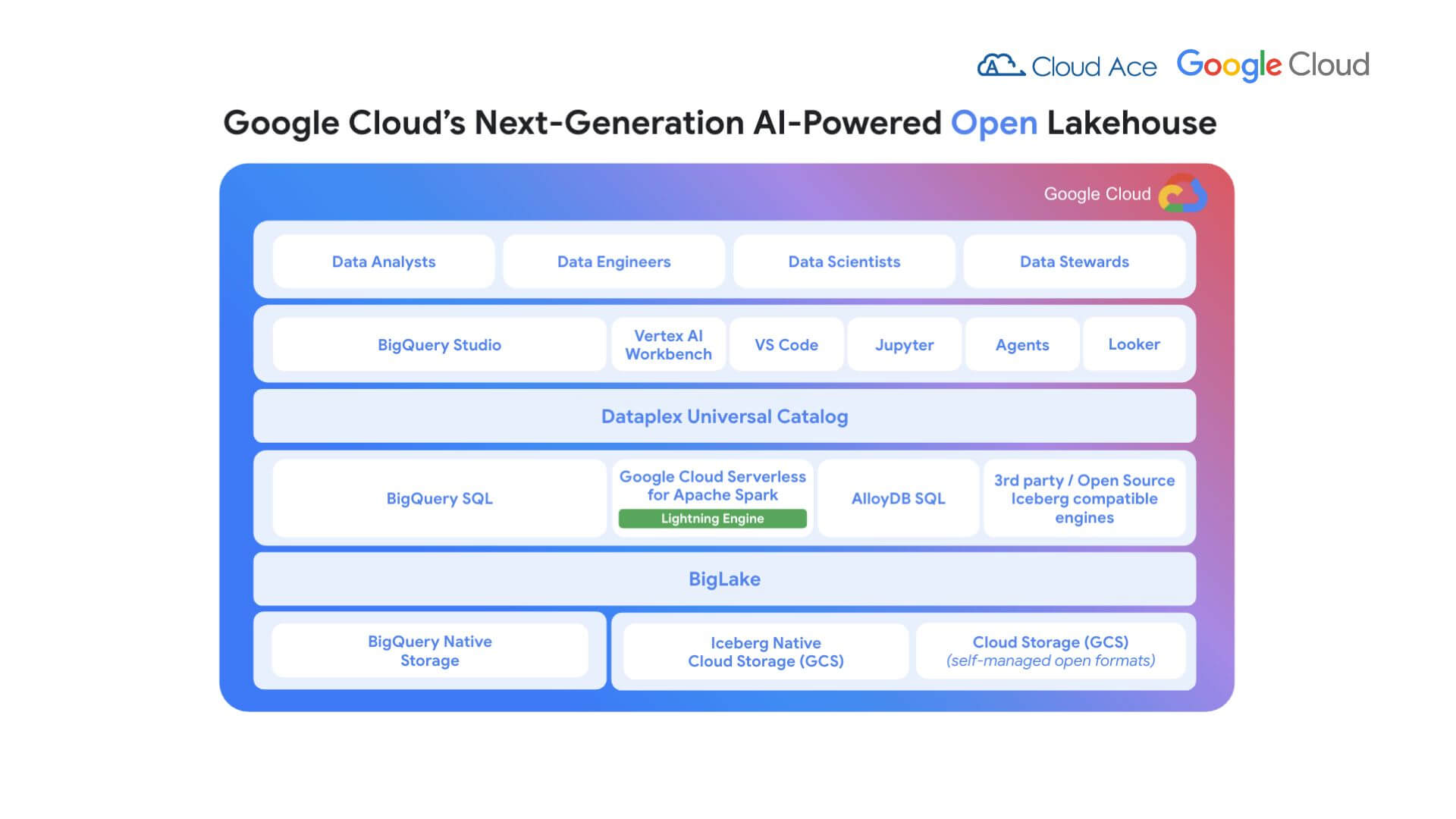
Task: Click the Vertex AI Workbench box
Action: (x=669, y=344)
